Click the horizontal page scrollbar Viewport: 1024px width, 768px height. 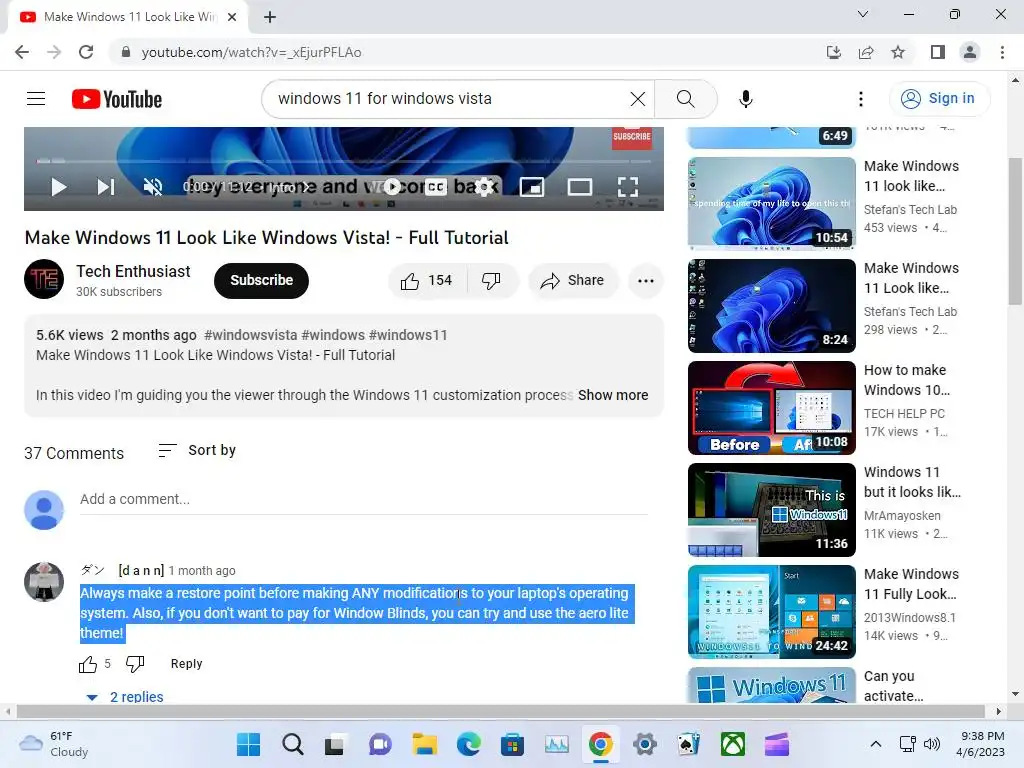tap(500, 711)
